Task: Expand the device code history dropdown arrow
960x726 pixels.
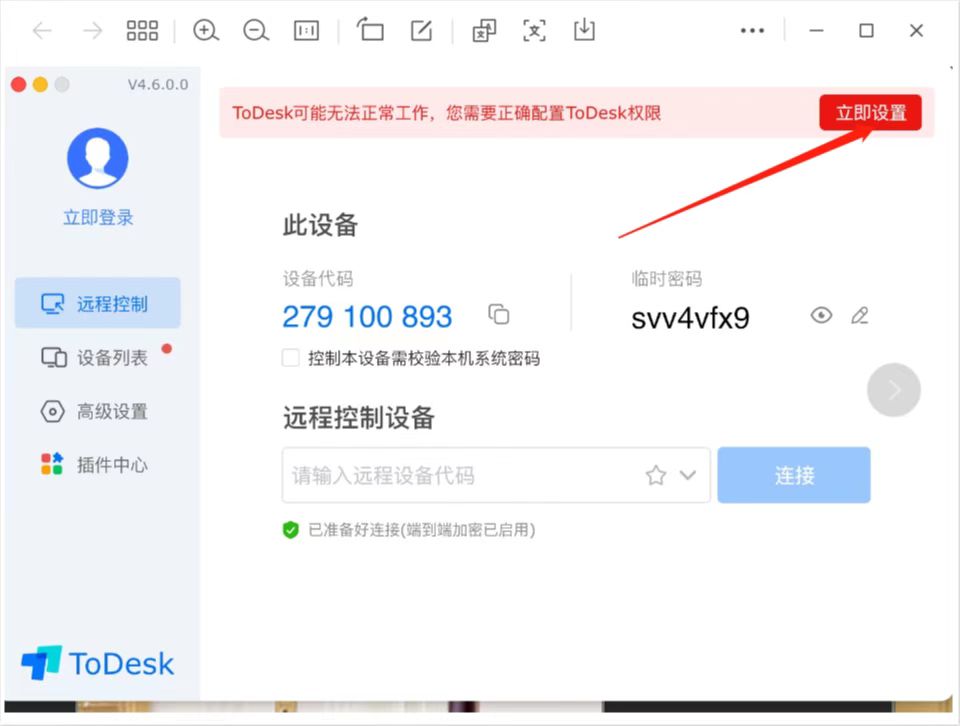Action: 688,475
